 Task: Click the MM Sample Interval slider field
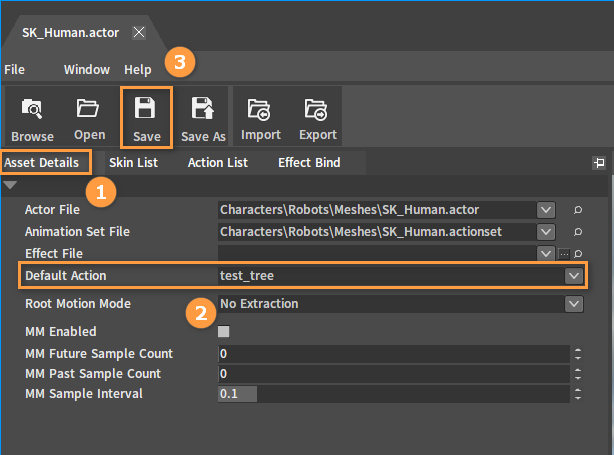[x=394, y=394]
